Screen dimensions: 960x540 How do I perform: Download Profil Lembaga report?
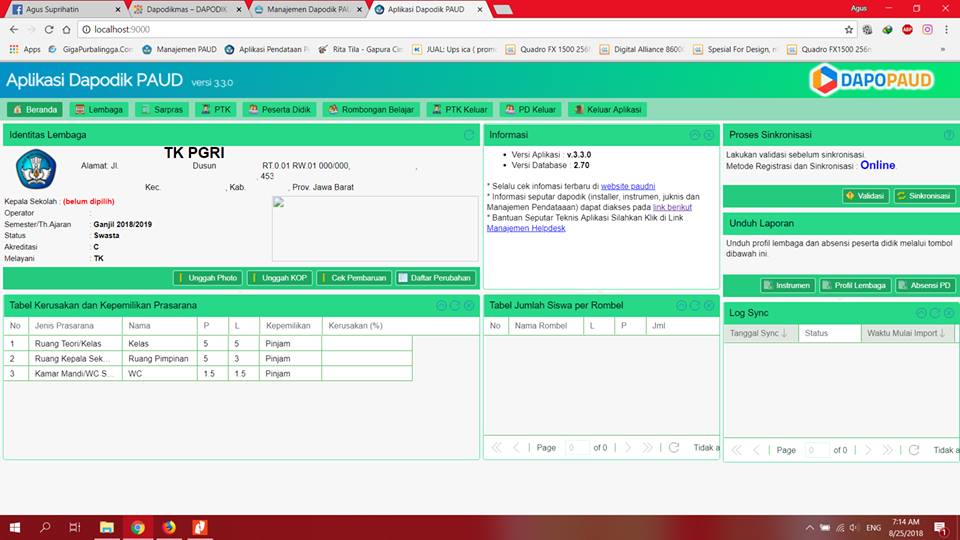855,285
